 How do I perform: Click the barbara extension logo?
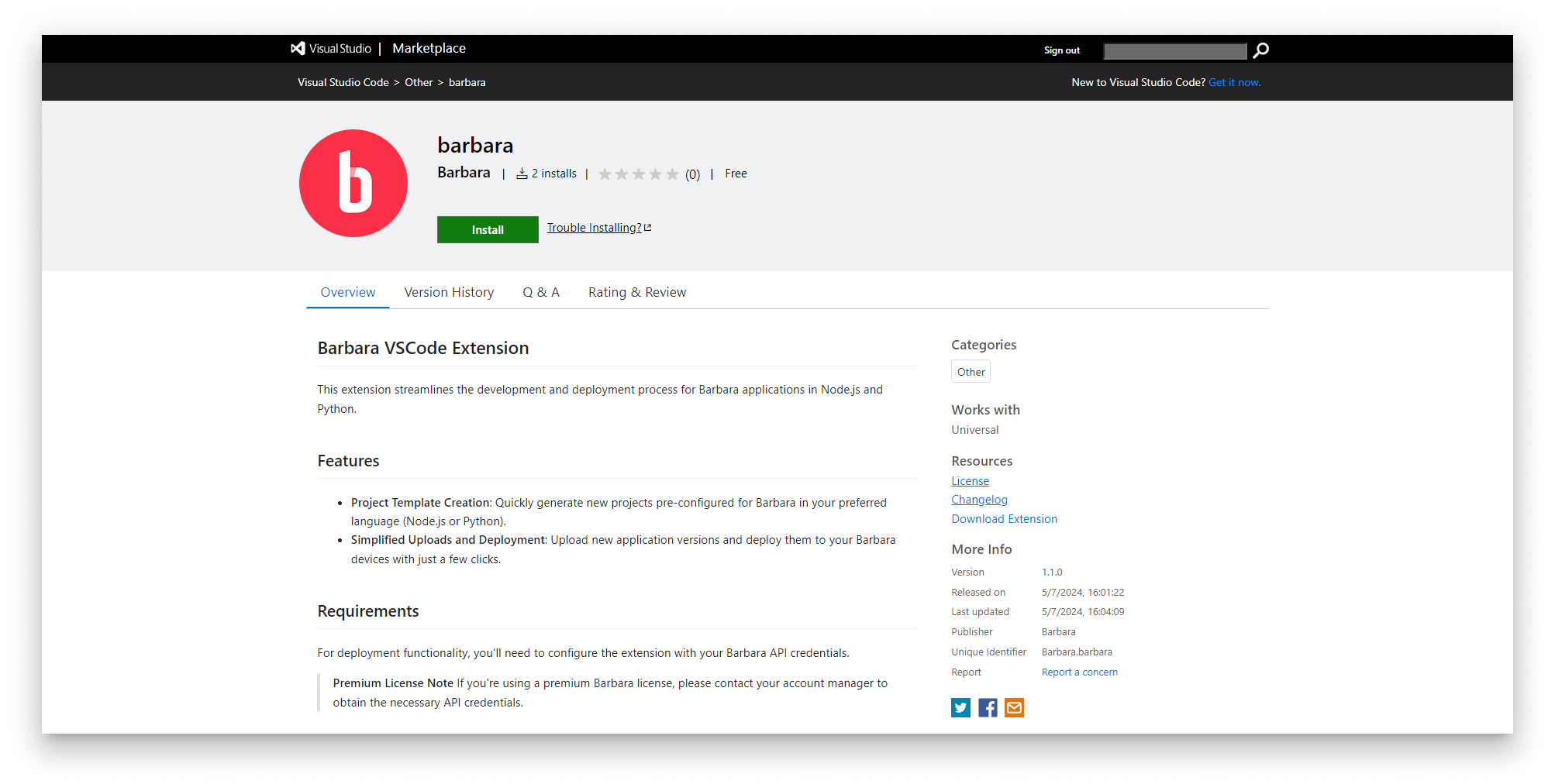pyautogui.click(x=353, y=183)
